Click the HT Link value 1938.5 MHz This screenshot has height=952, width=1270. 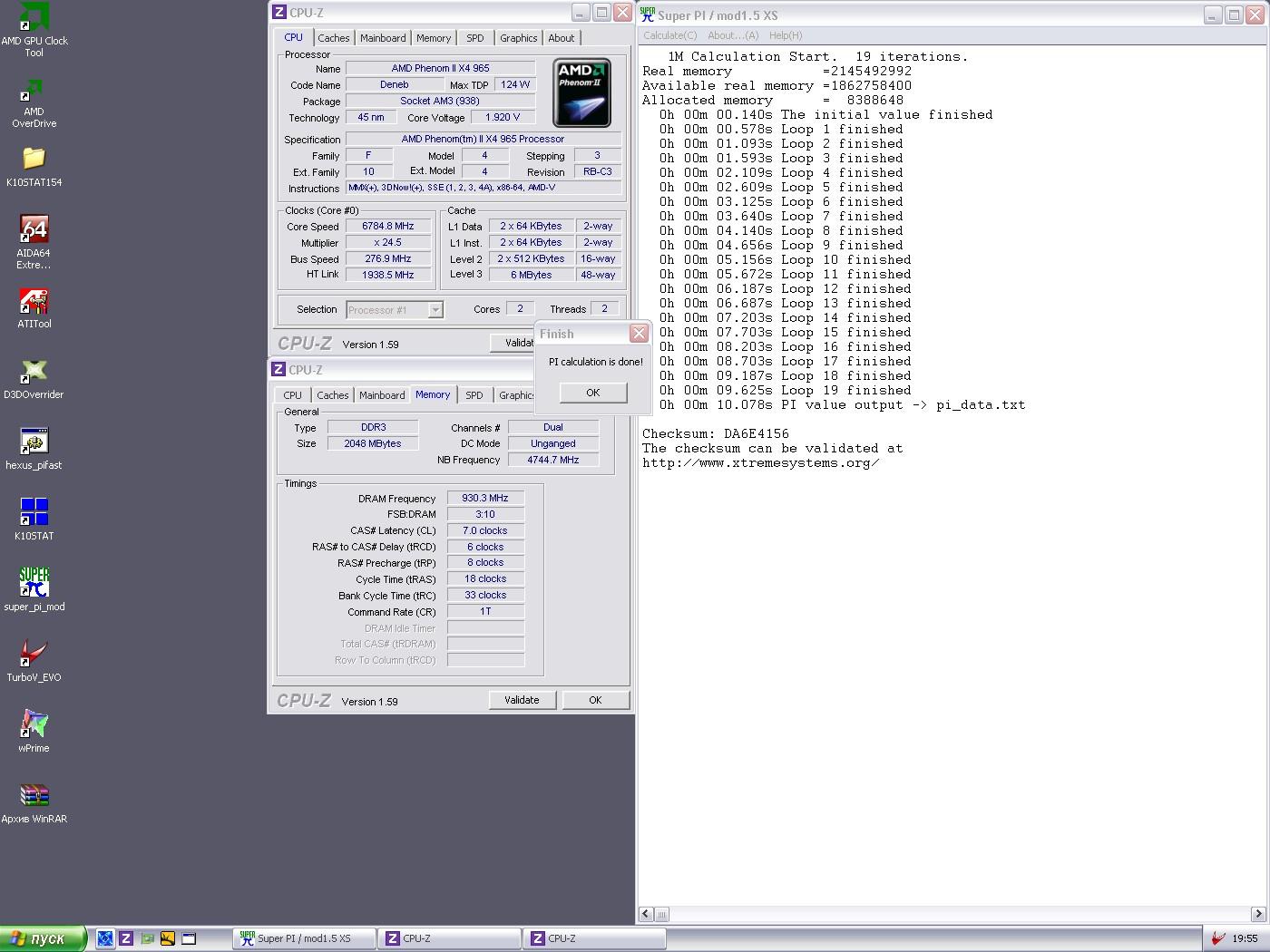coord(387,275)
